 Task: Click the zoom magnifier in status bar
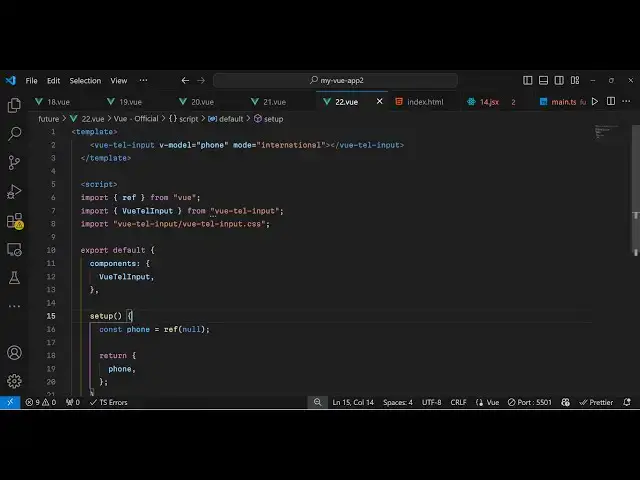(317, 402)
